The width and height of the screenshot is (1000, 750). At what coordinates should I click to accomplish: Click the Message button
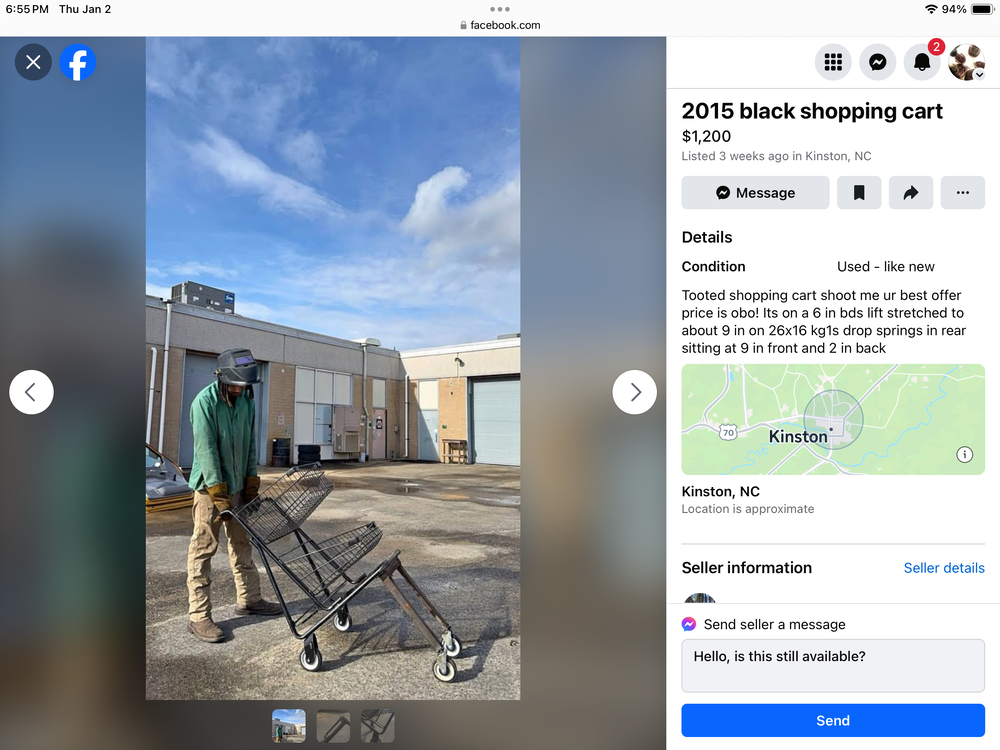(x=755, y=193)
